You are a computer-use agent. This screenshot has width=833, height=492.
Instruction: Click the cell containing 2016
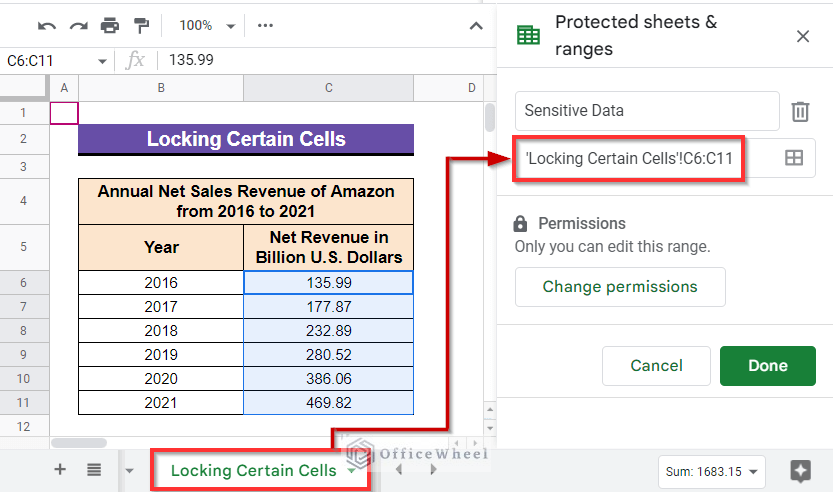(161, 283)
